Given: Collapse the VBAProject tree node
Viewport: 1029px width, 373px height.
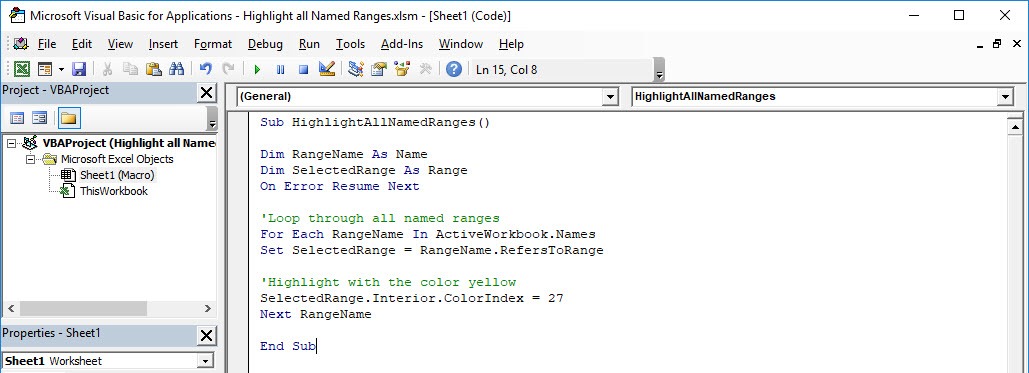Looking at the screenshot, I should pos(12,143).
